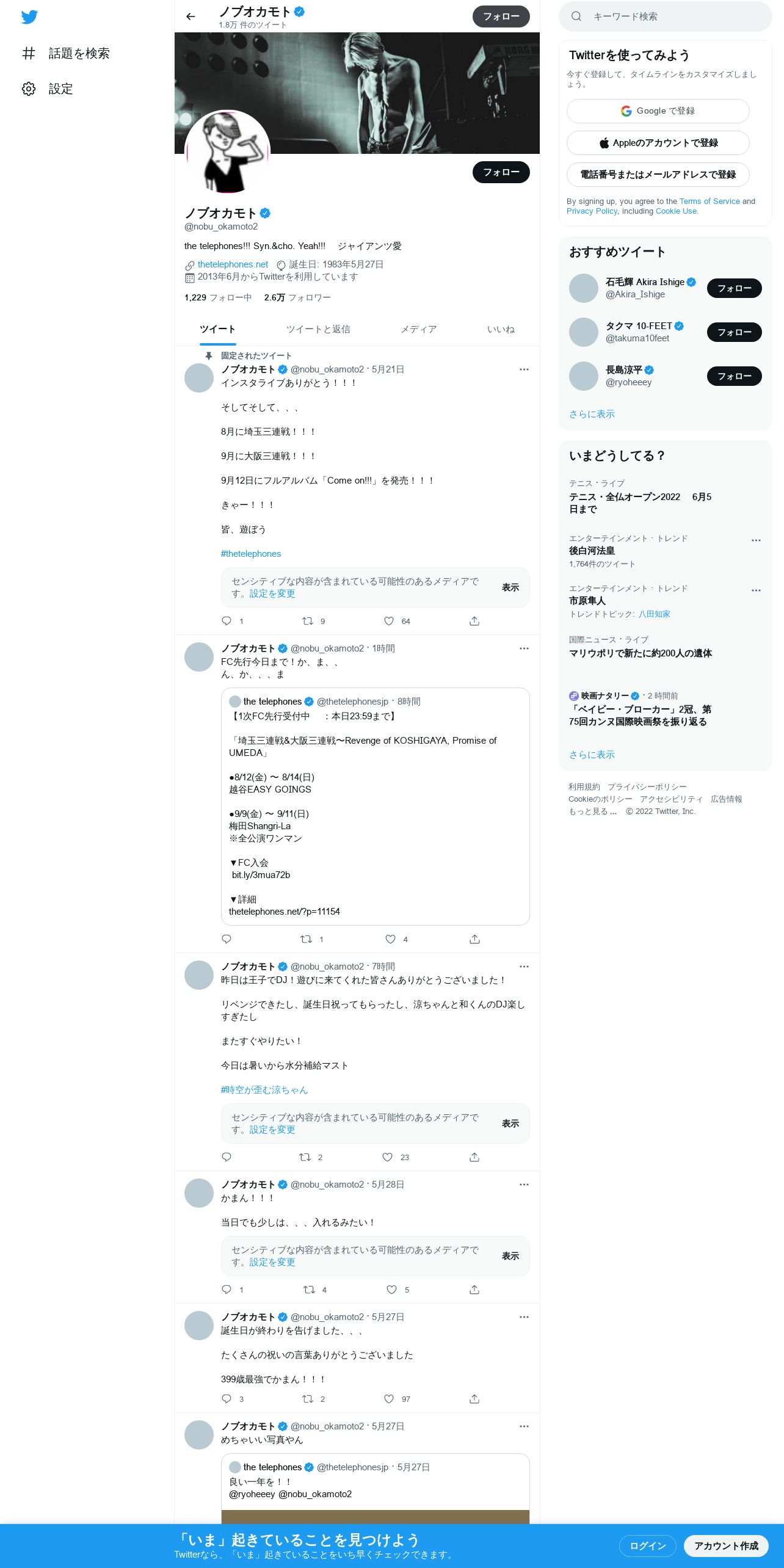Follow 石毛輝 Akira Ishige

pyautogui.click(x=734, y=288)
